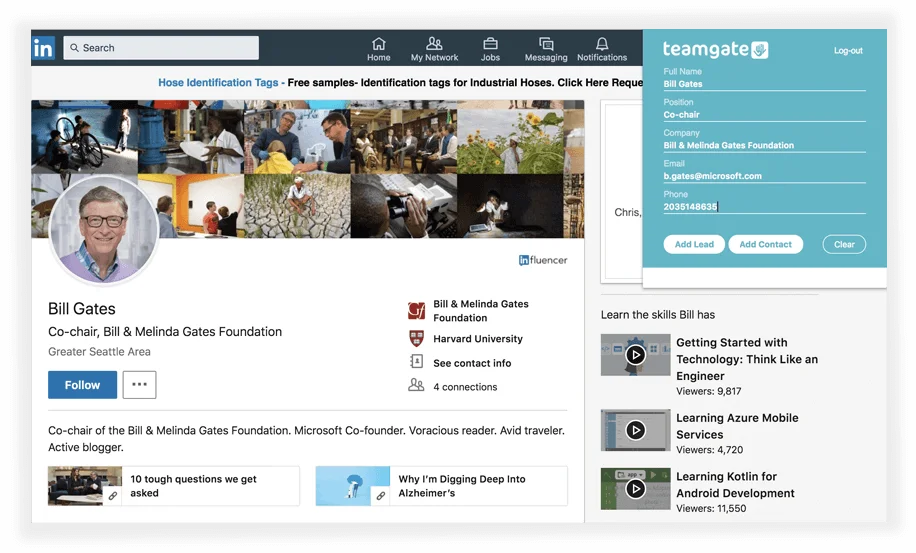Click the 10 tough questions article thumbnail

click(x=85, y=486)
